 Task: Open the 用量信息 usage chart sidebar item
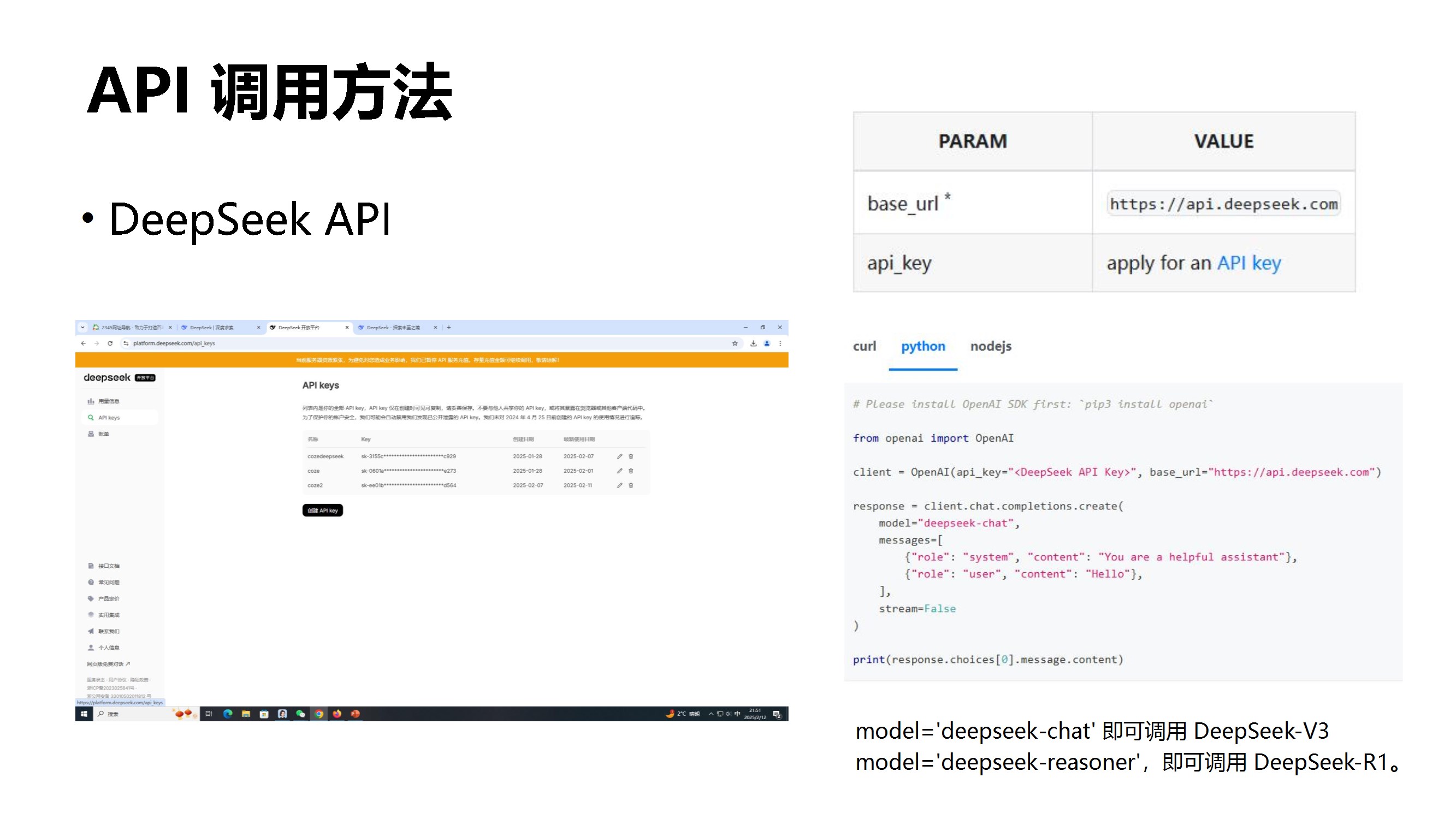click(x=108, y=401)
